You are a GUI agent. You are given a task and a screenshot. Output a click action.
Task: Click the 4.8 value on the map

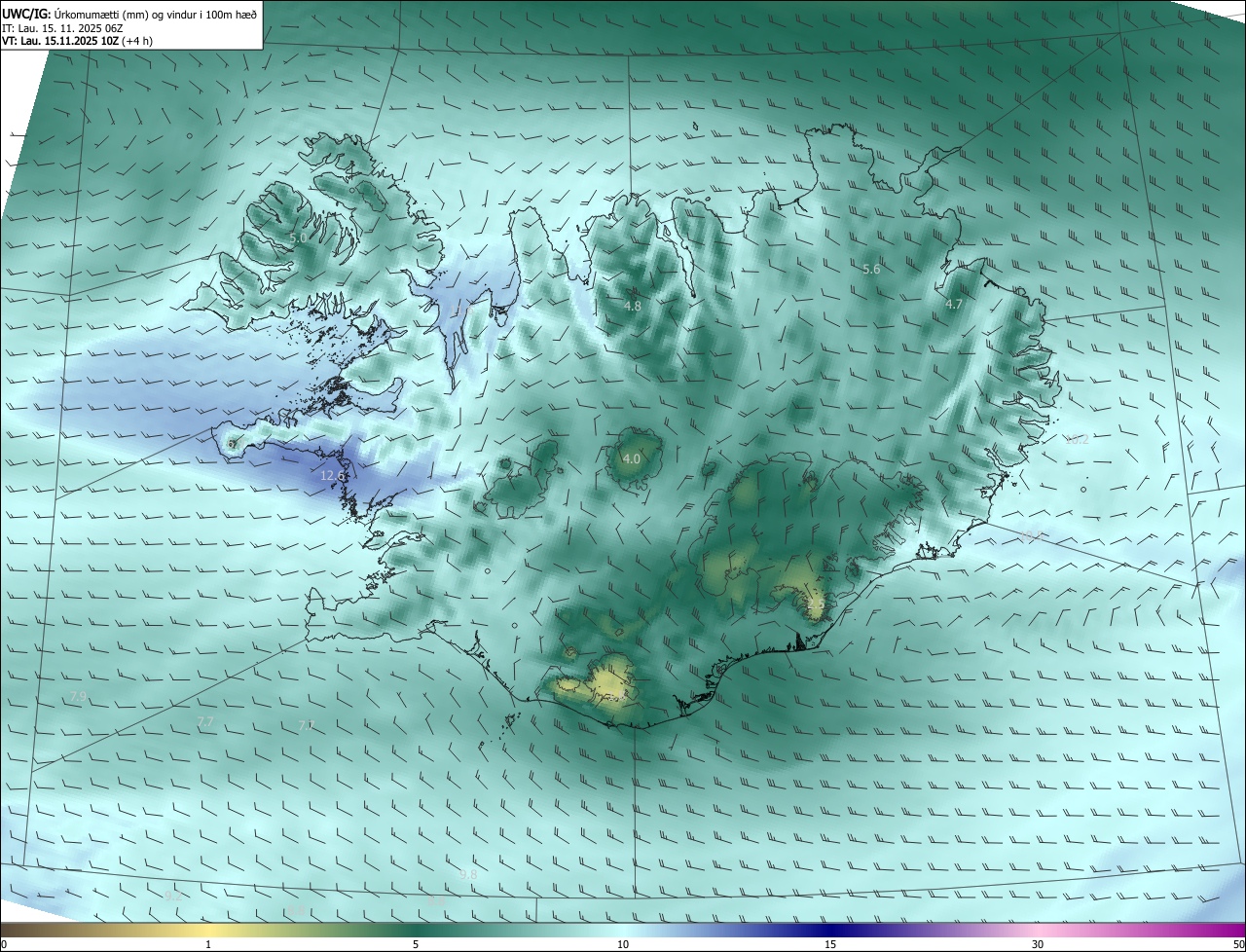[633, 306]
